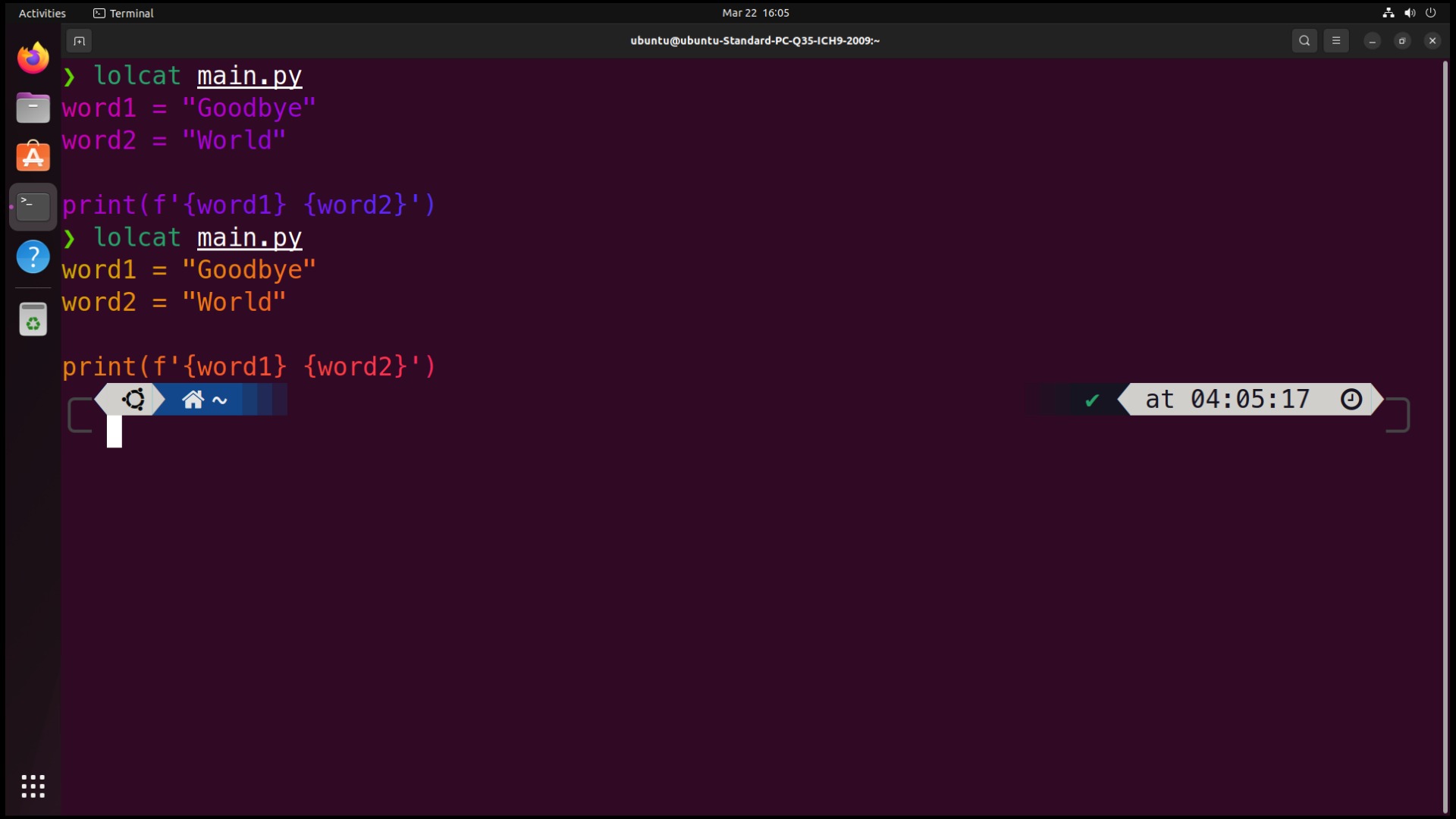Screen dimensions: 1456x819
Task: Click the terminal cursor block
Action: point(115,431)
